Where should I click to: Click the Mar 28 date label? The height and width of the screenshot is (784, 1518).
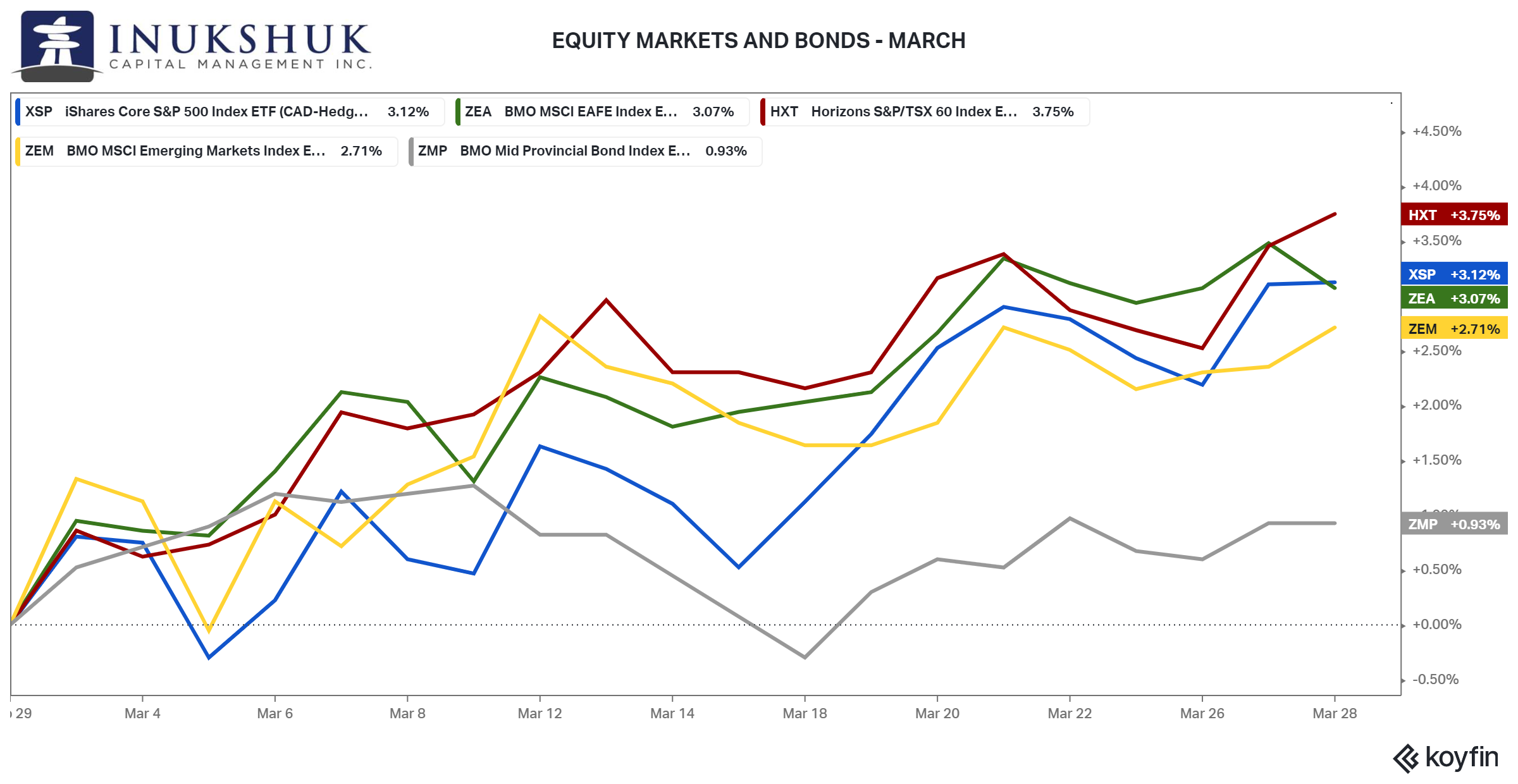coord(1335,713)
